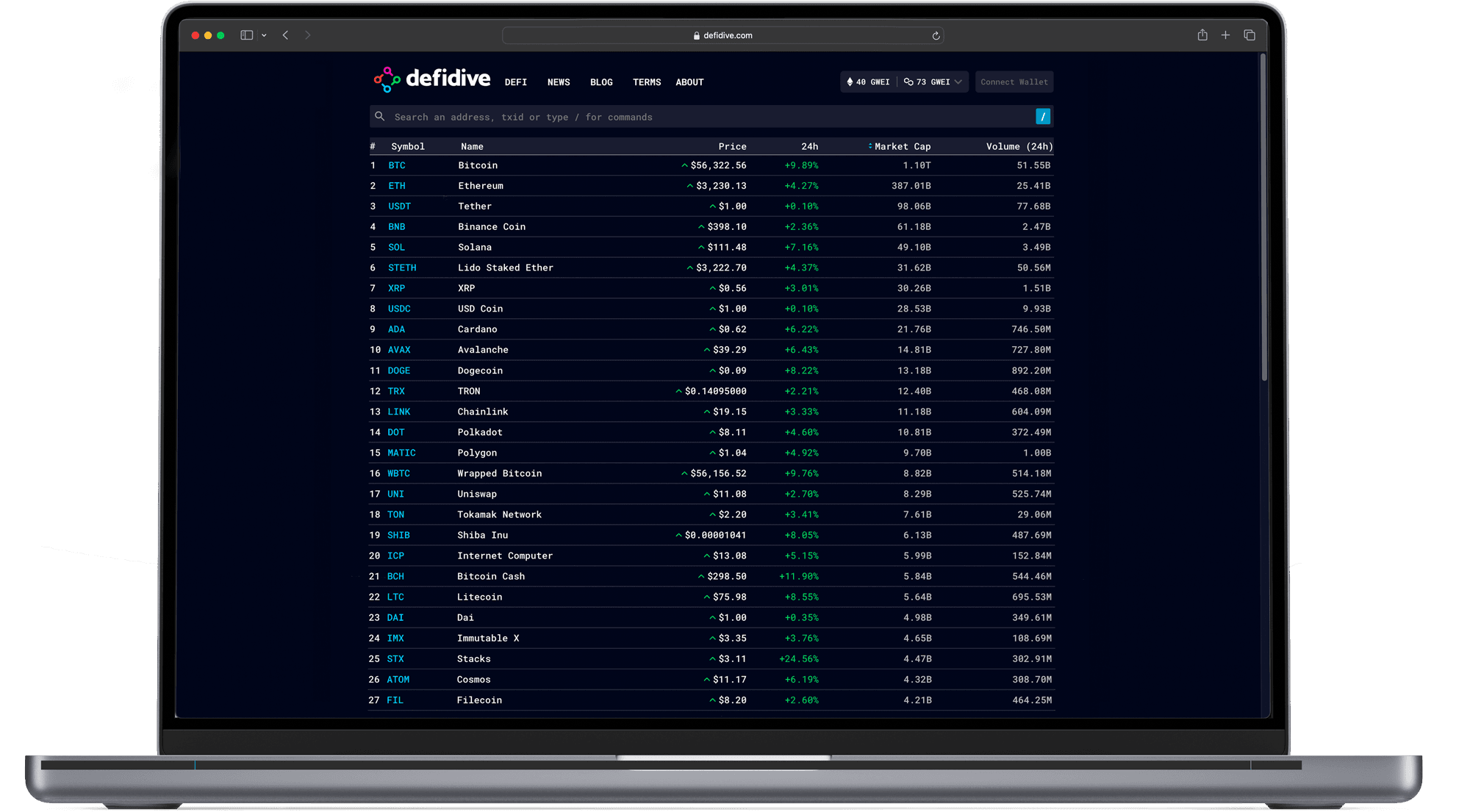
Task: Click the Connect Wallet button
Action: pyautogui.click(x=1014, y=82)
